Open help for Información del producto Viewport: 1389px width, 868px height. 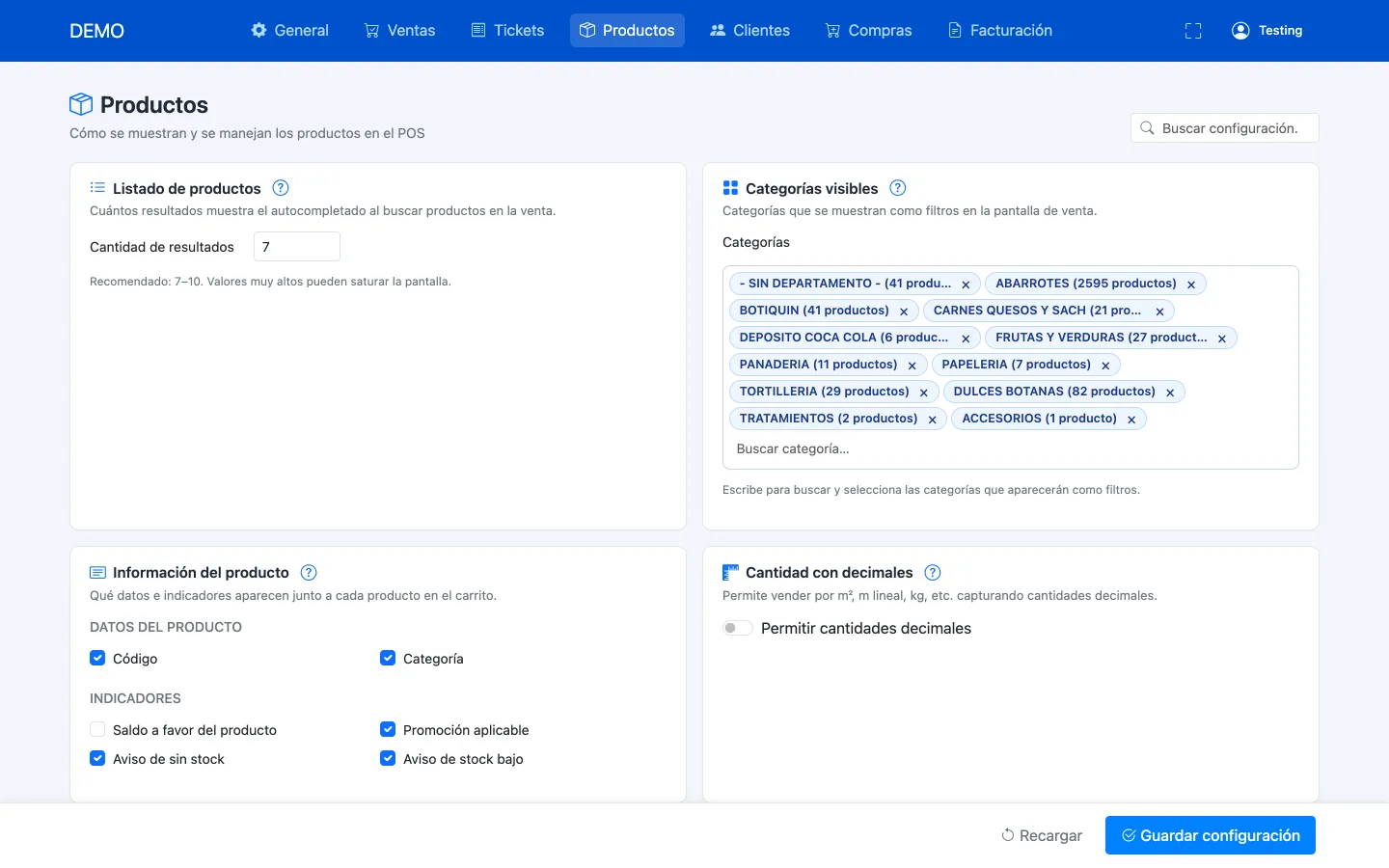click(309, 573)
